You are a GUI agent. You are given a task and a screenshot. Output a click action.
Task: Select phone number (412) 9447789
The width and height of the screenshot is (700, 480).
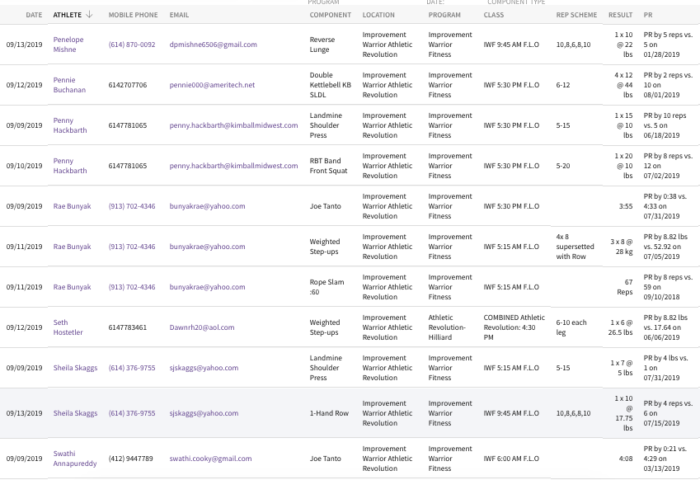coord(130,459)
